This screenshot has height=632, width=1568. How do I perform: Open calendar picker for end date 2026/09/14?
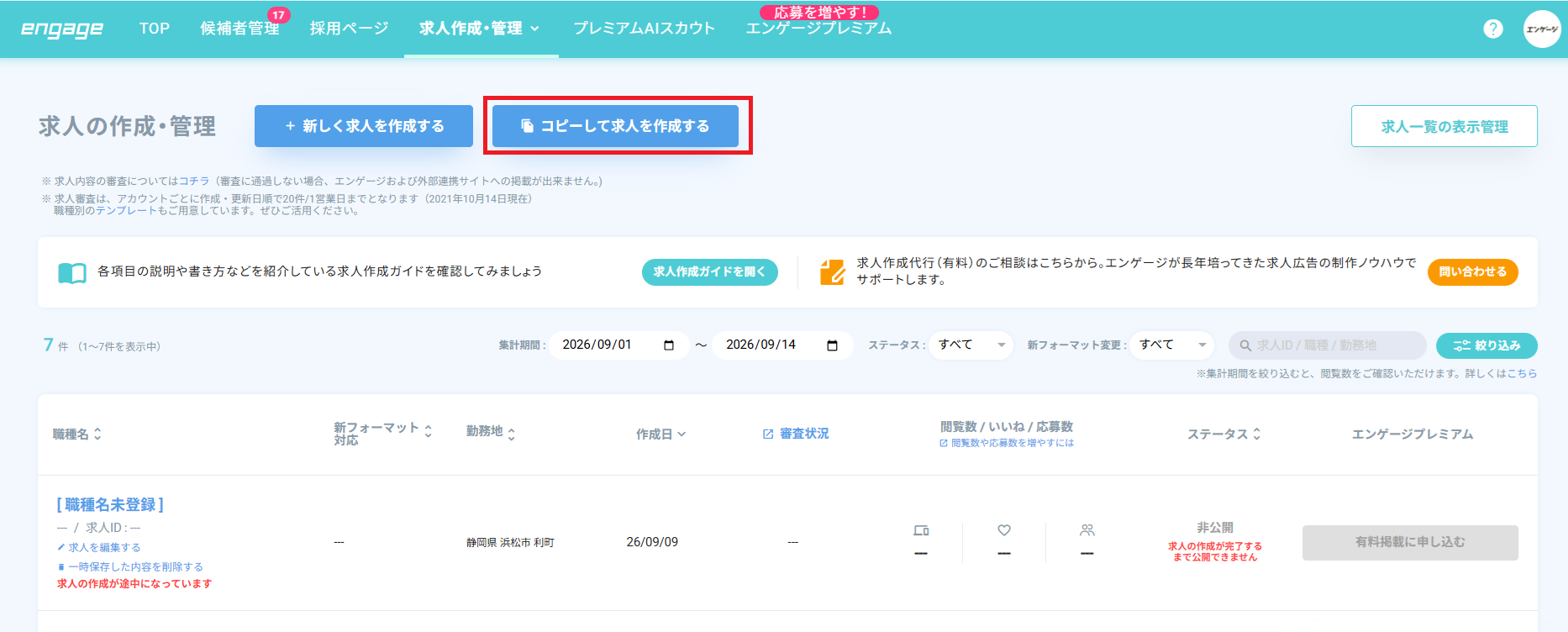point(833,345)
